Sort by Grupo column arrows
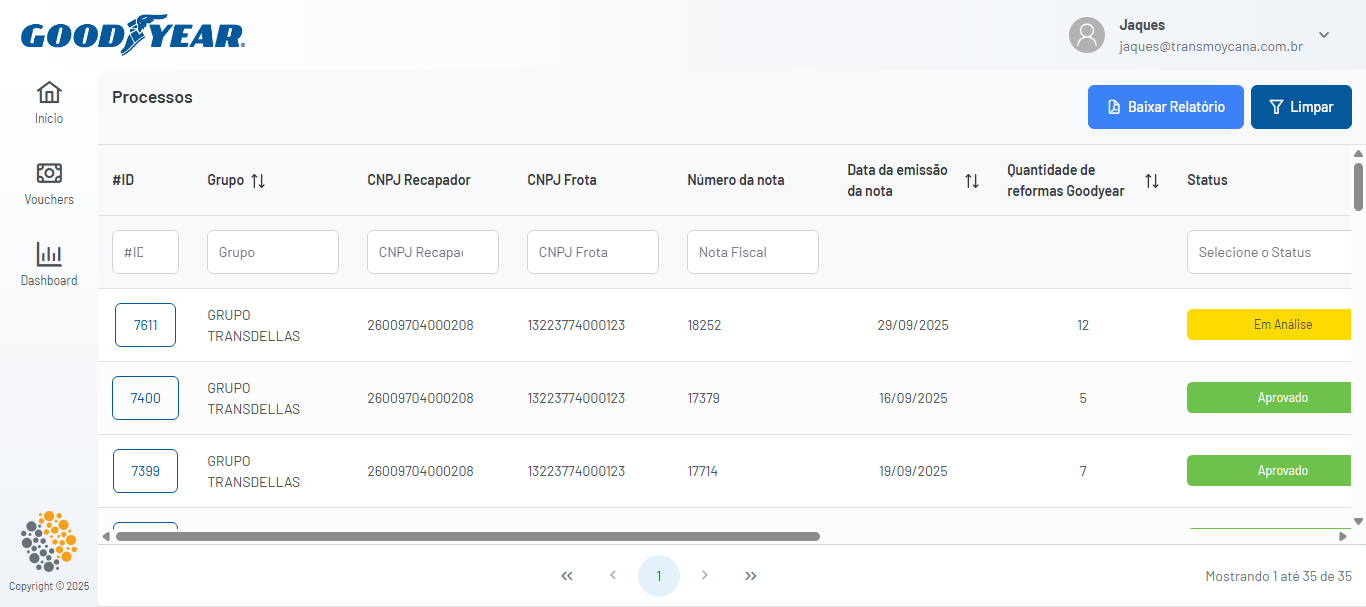Screen dimensions: 1366x607 point(258,181)
